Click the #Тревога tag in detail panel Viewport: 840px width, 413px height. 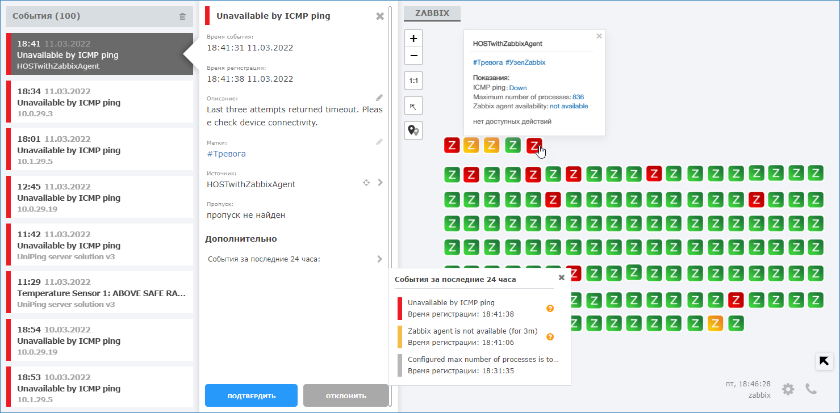[x=226, y=154]
